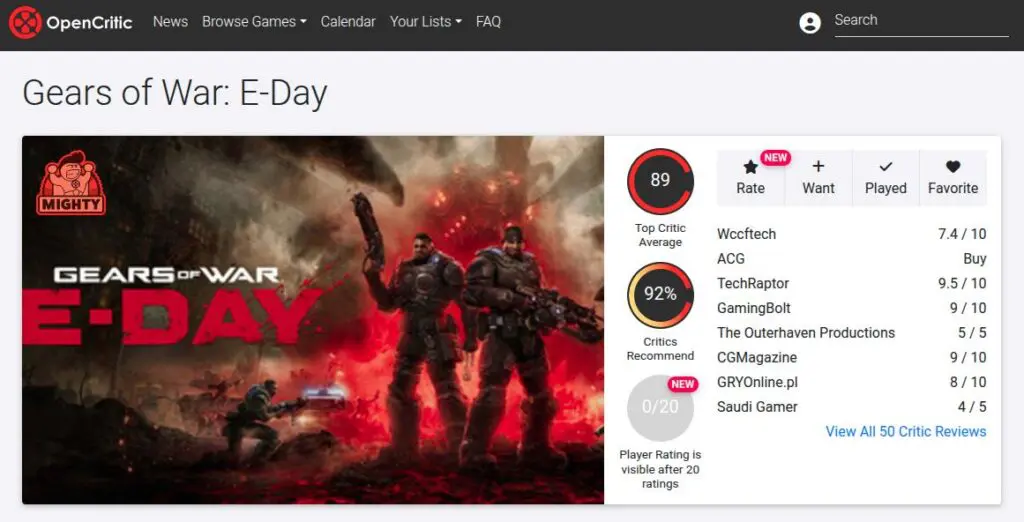Click the Outerhaven score 5 / 5
The image size is (1024, 522).
[x=972, y=333]
